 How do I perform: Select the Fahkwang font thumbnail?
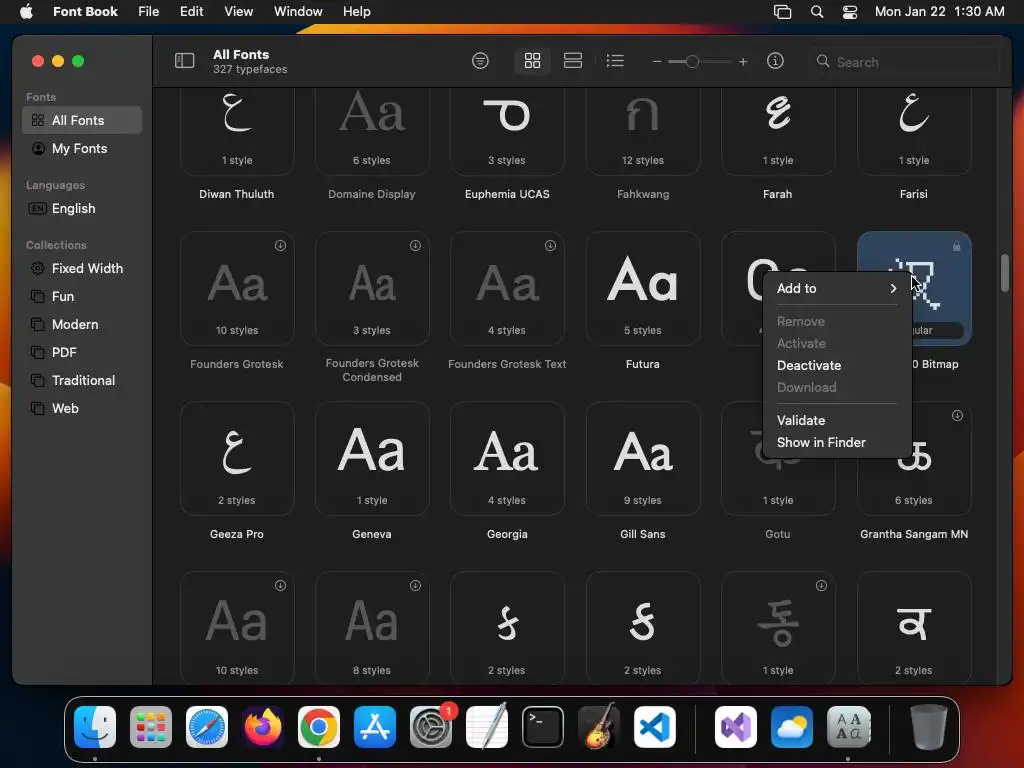(643, 131)
